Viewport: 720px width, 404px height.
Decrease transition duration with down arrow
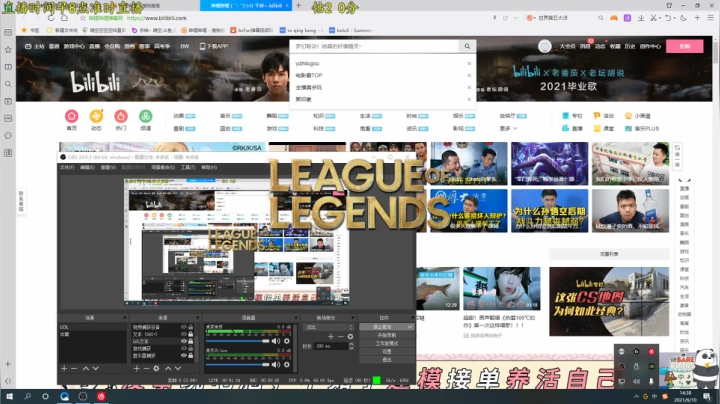(x=351, y=348)
